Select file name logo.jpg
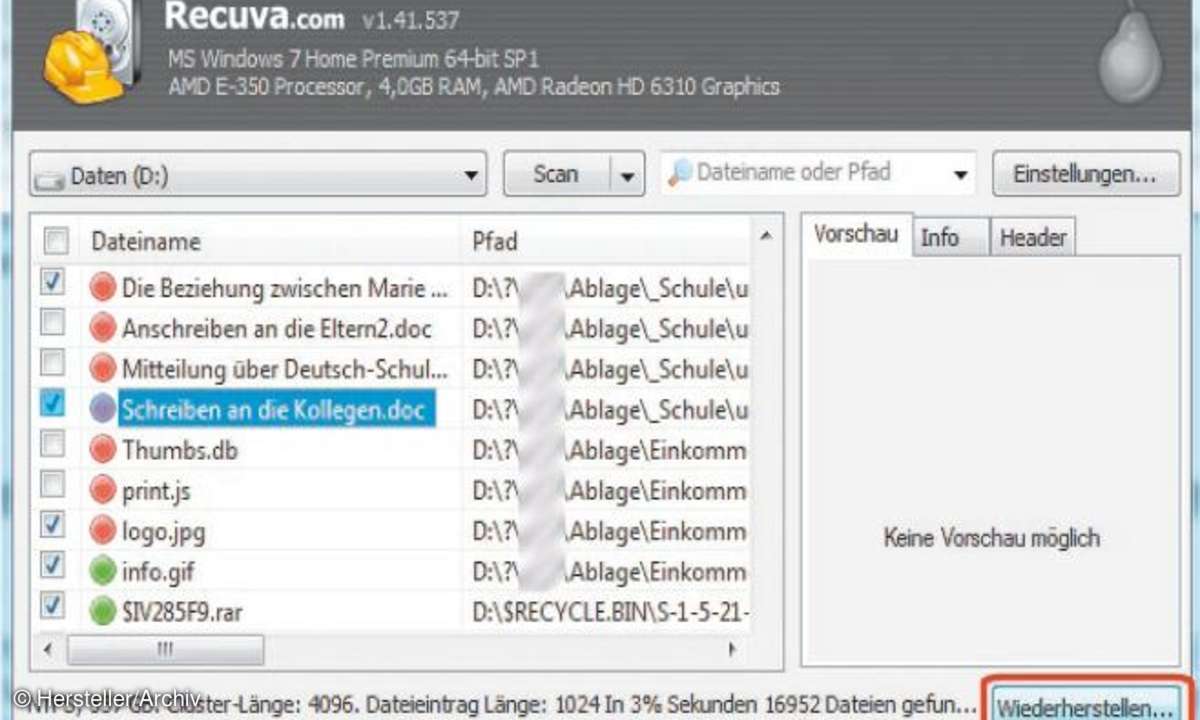Image resolution: width=1200 pixels, height=720 pixels. [x=164, y=531]
